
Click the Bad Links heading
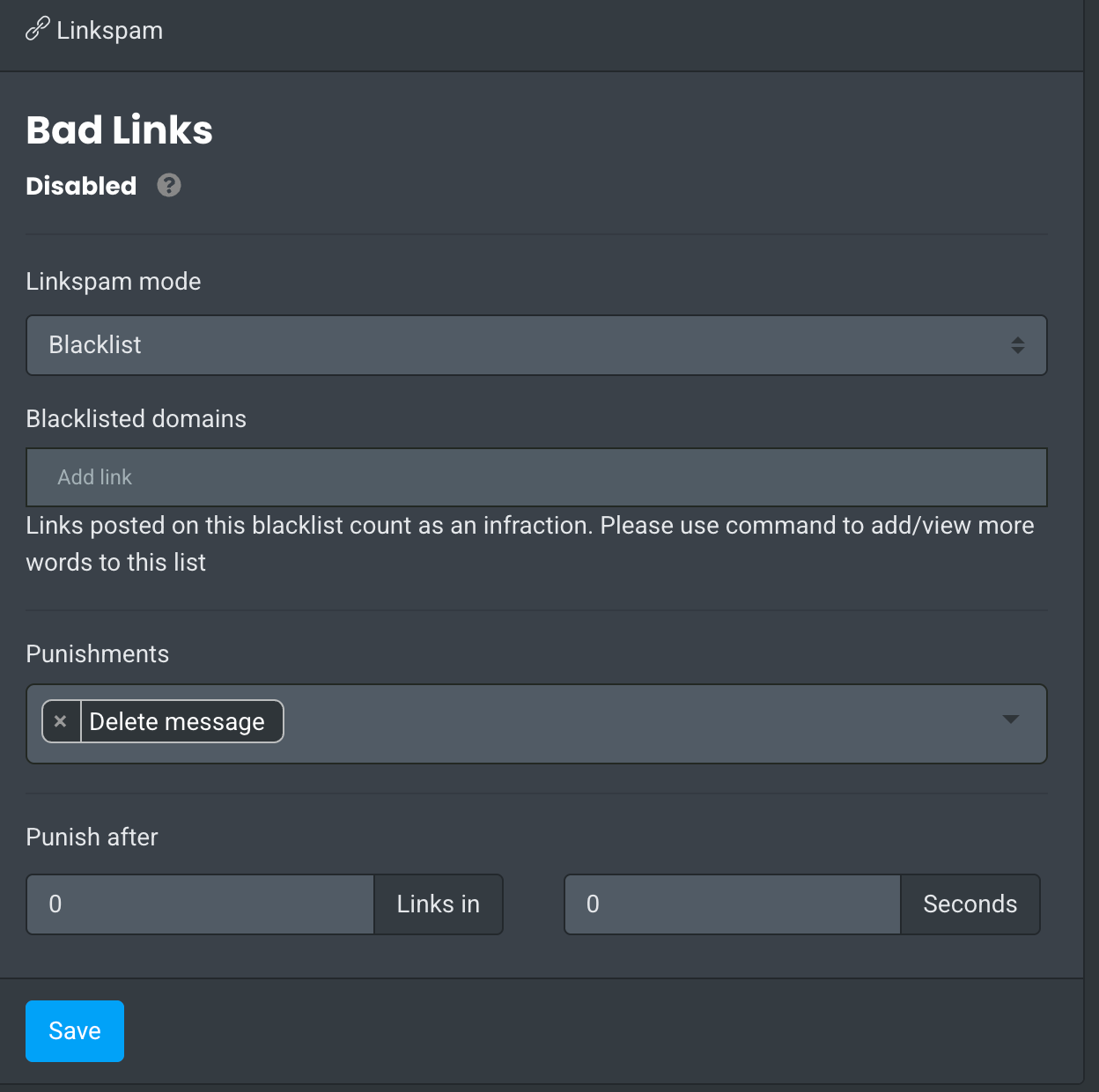[x=120, y=130]
